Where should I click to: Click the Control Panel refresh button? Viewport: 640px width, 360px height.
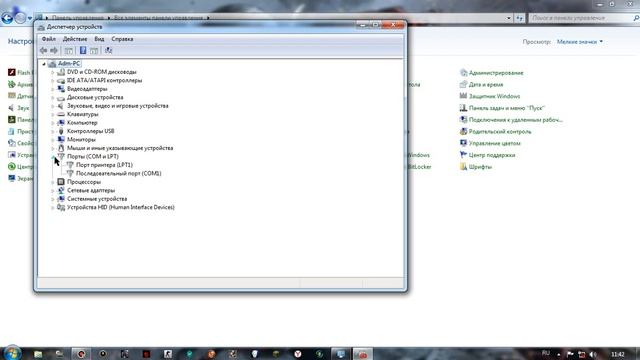click(x=520, y=18)
